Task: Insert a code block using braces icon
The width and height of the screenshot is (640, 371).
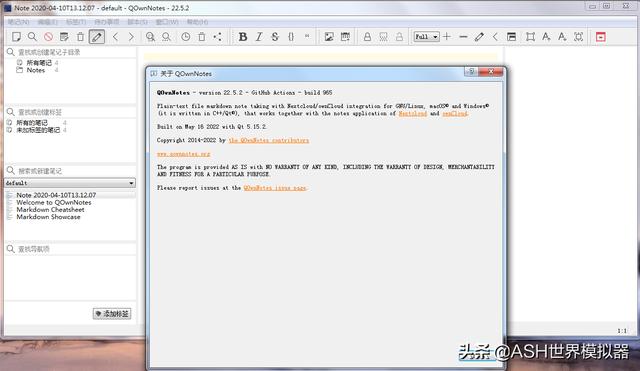Action: [291, 37]
